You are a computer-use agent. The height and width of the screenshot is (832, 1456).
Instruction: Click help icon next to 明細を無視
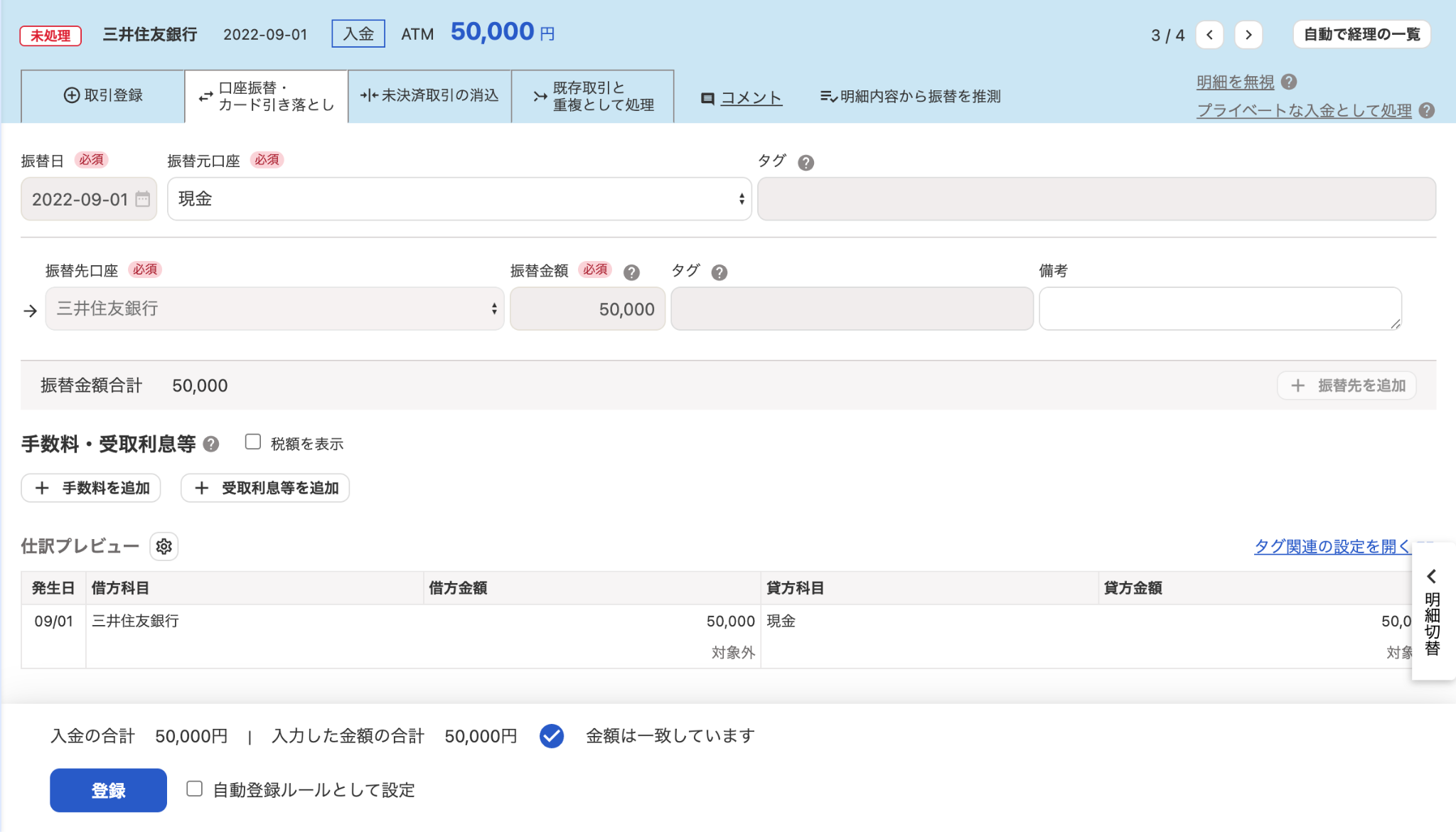tap(1289, 82)
